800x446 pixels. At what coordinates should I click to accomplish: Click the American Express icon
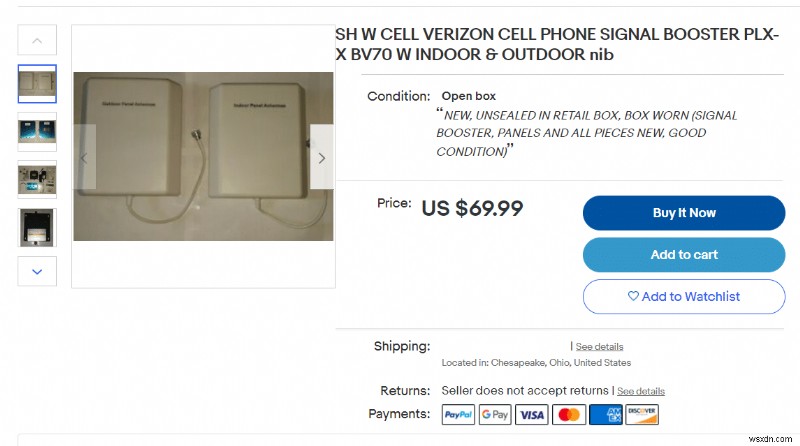(606, 414)
